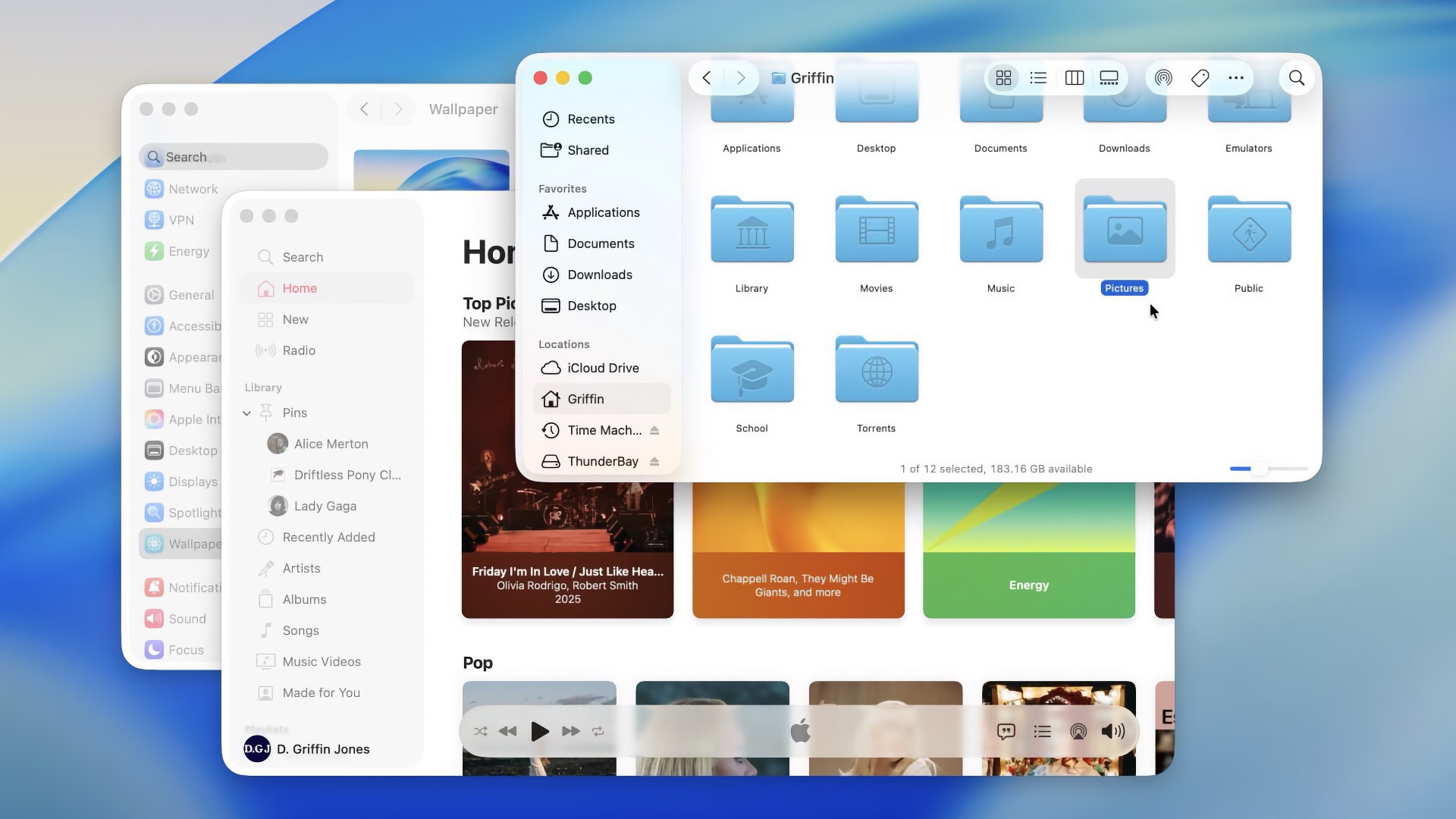1456x819 pixels.
Task: Select AirPlay output in Music player
Action: click(1078, 731)
